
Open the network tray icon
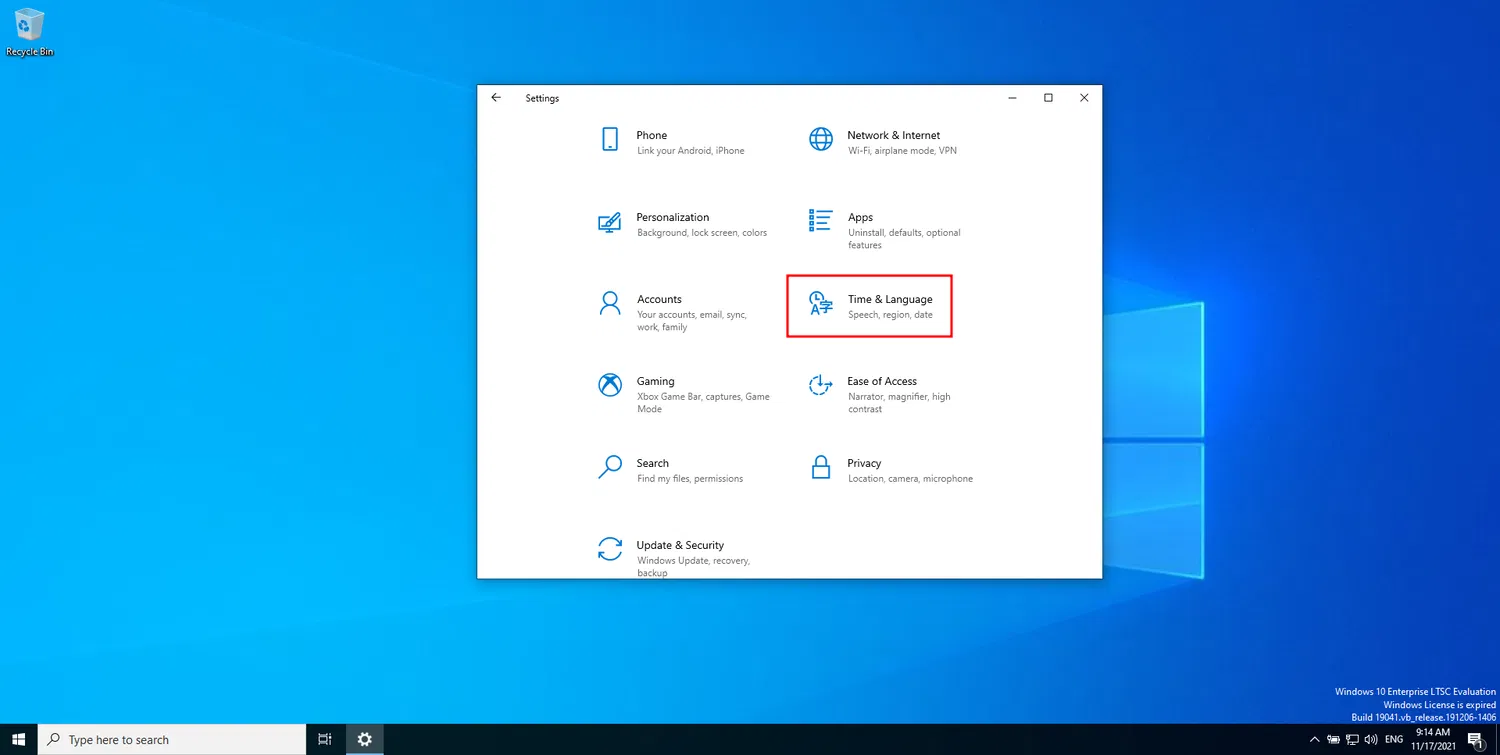pos(1353,739)
